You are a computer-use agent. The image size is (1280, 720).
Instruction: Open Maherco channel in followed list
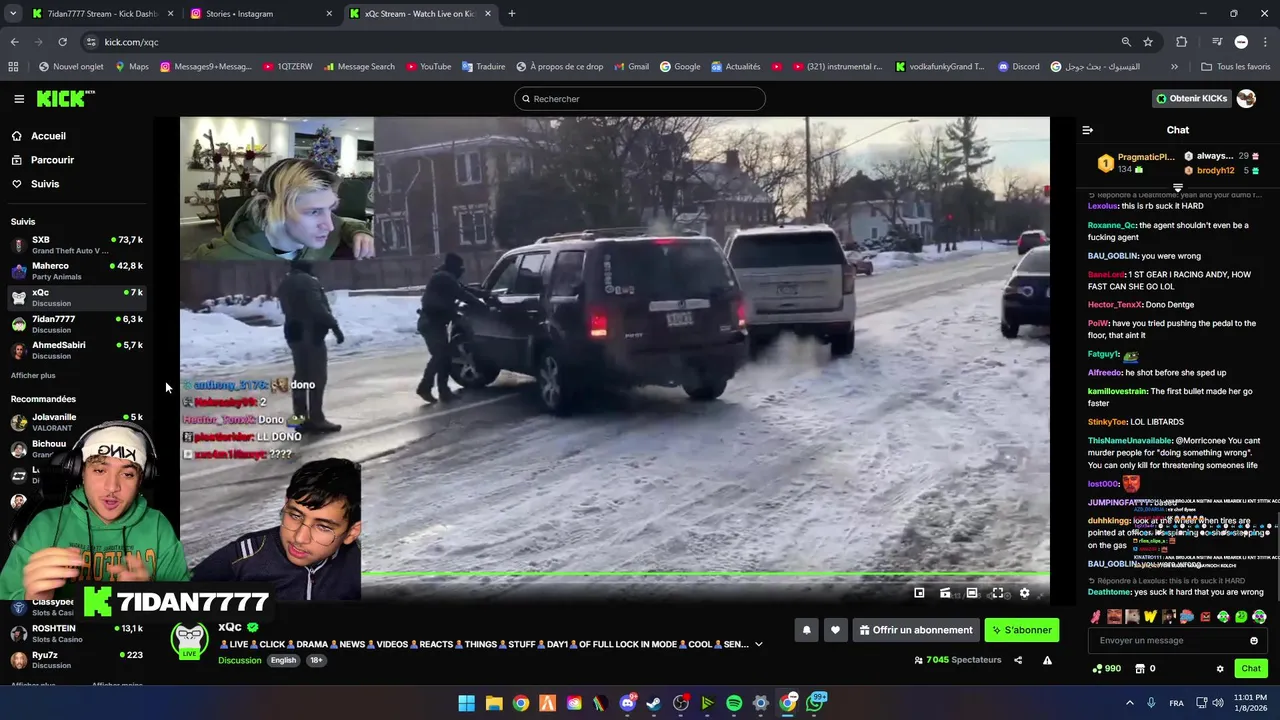(x=77, y=271)
